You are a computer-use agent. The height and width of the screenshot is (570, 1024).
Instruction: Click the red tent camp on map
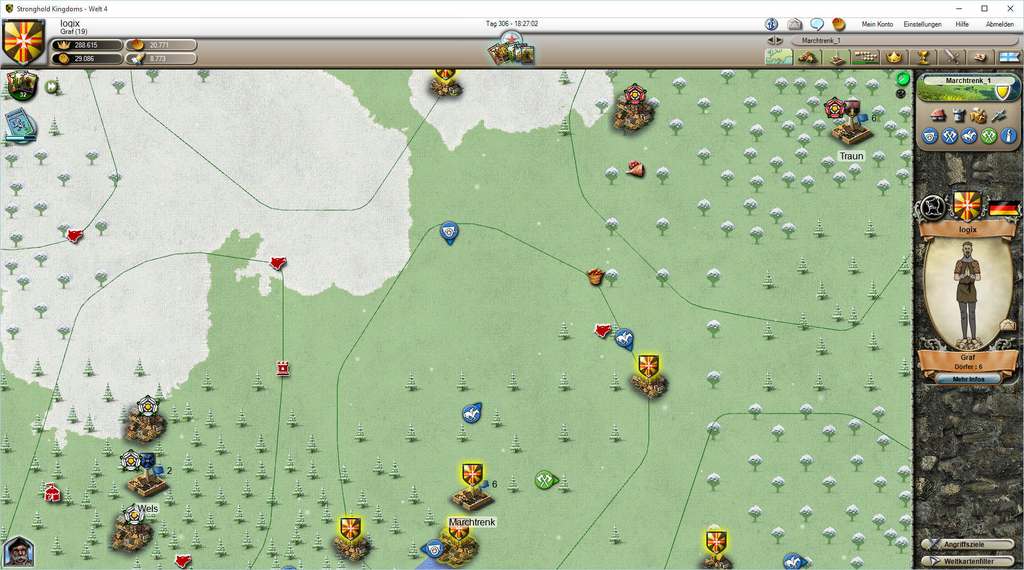(x=53, y=492)
